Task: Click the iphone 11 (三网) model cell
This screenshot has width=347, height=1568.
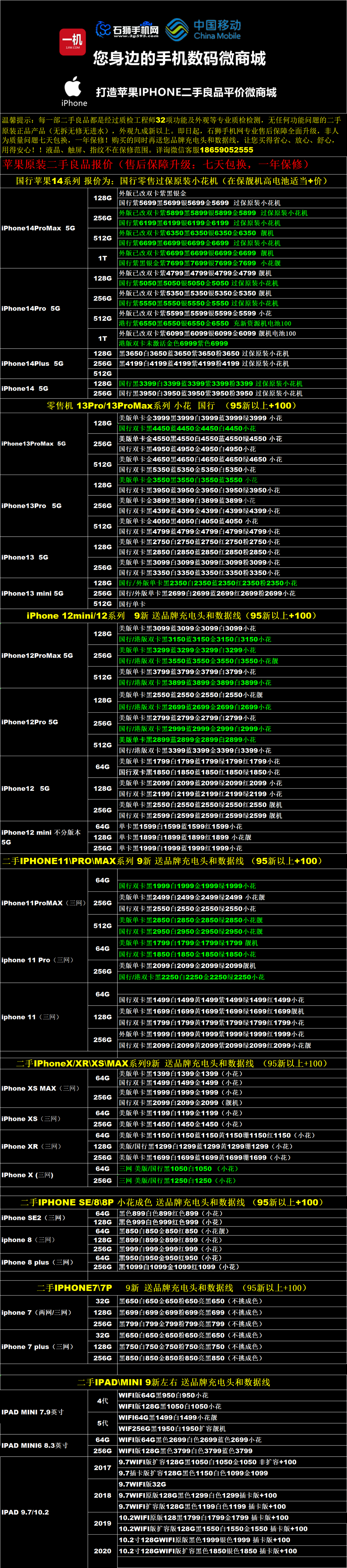Action: point(44,1017)
